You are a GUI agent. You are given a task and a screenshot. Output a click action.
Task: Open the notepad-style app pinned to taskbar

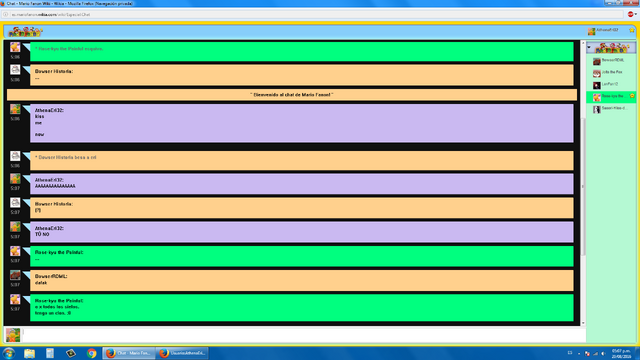tap(50, 353)
